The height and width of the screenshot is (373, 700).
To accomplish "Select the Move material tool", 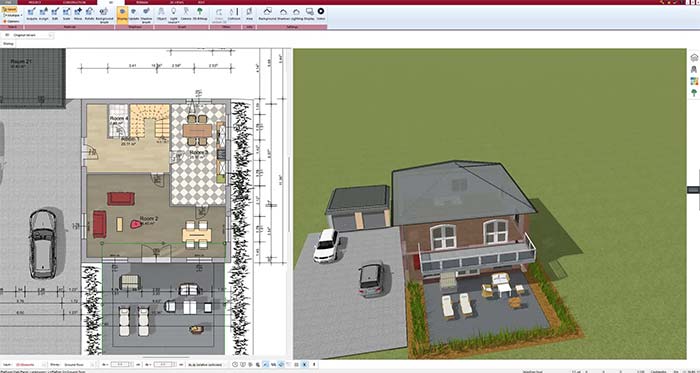I will (78, 14).
